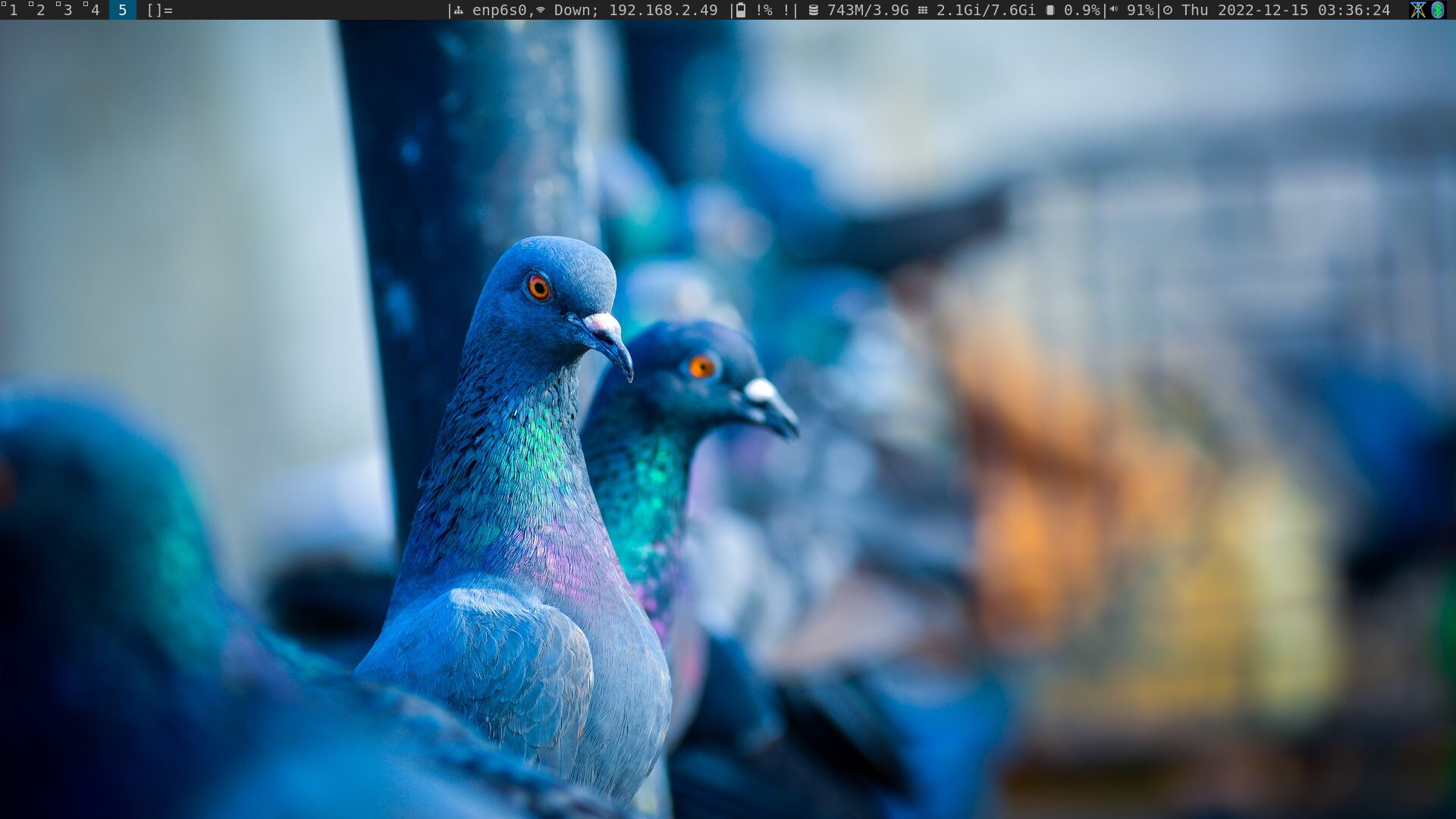
Task: Open the Bluetooth tray icon
Action: point(1438,10)
